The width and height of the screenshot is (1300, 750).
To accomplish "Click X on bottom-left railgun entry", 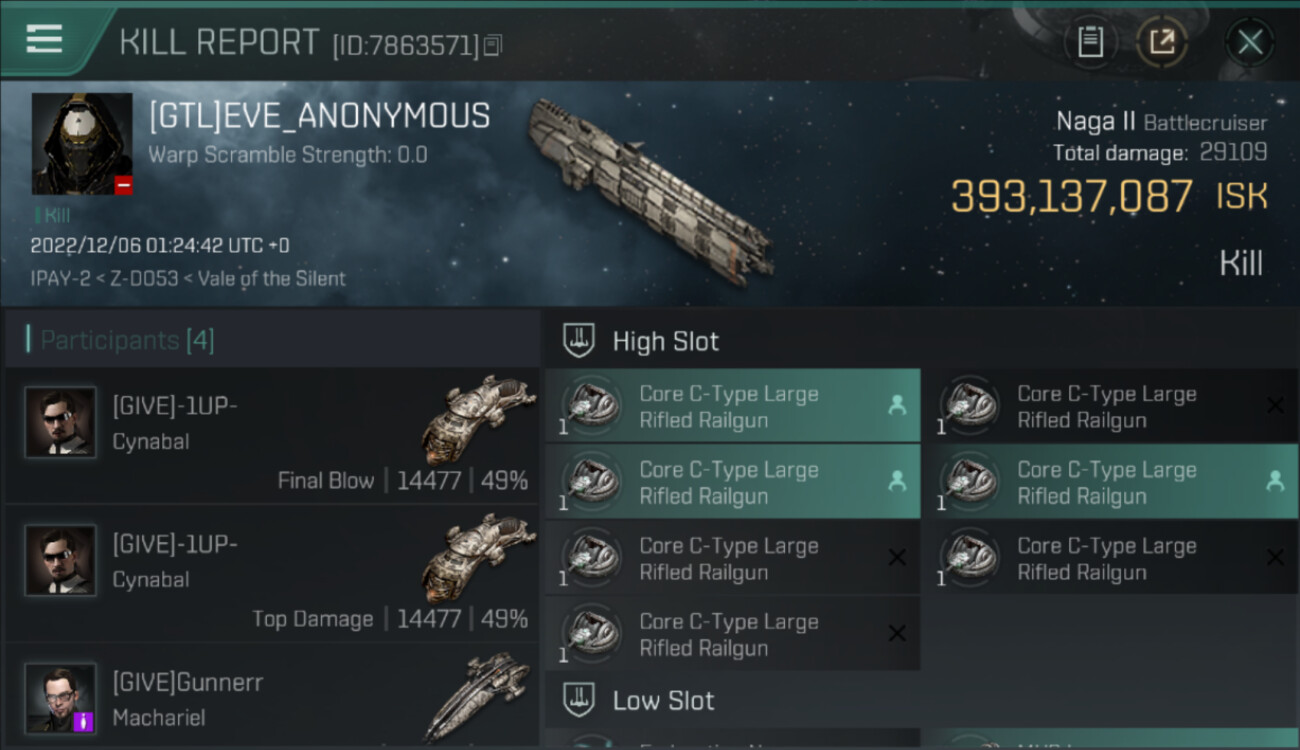I will pyautogui.click(x=897, y=633).
